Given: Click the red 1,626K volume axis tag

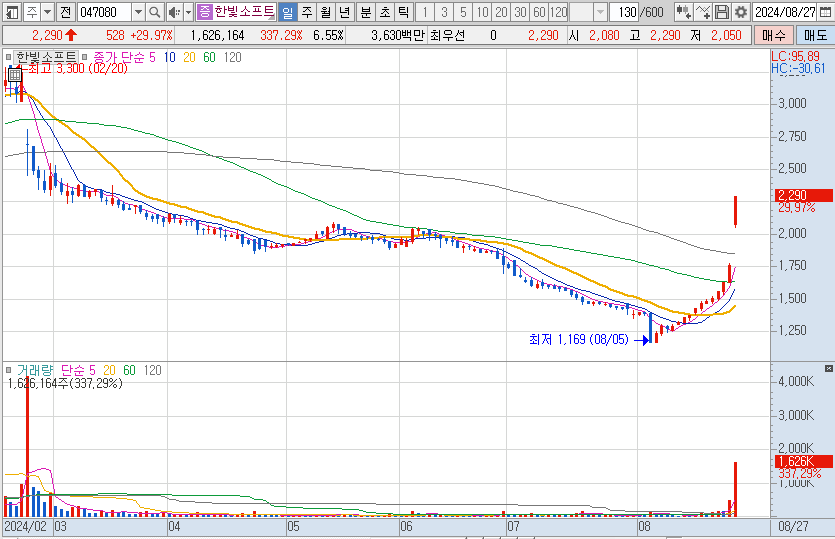Looking at the screenshot, I should click(x=805, y=461).
